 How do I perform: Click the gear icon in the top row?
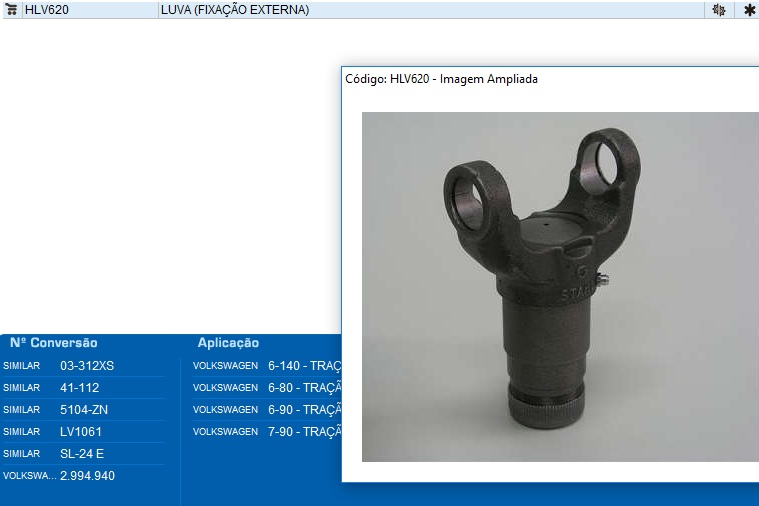(718, 10)
